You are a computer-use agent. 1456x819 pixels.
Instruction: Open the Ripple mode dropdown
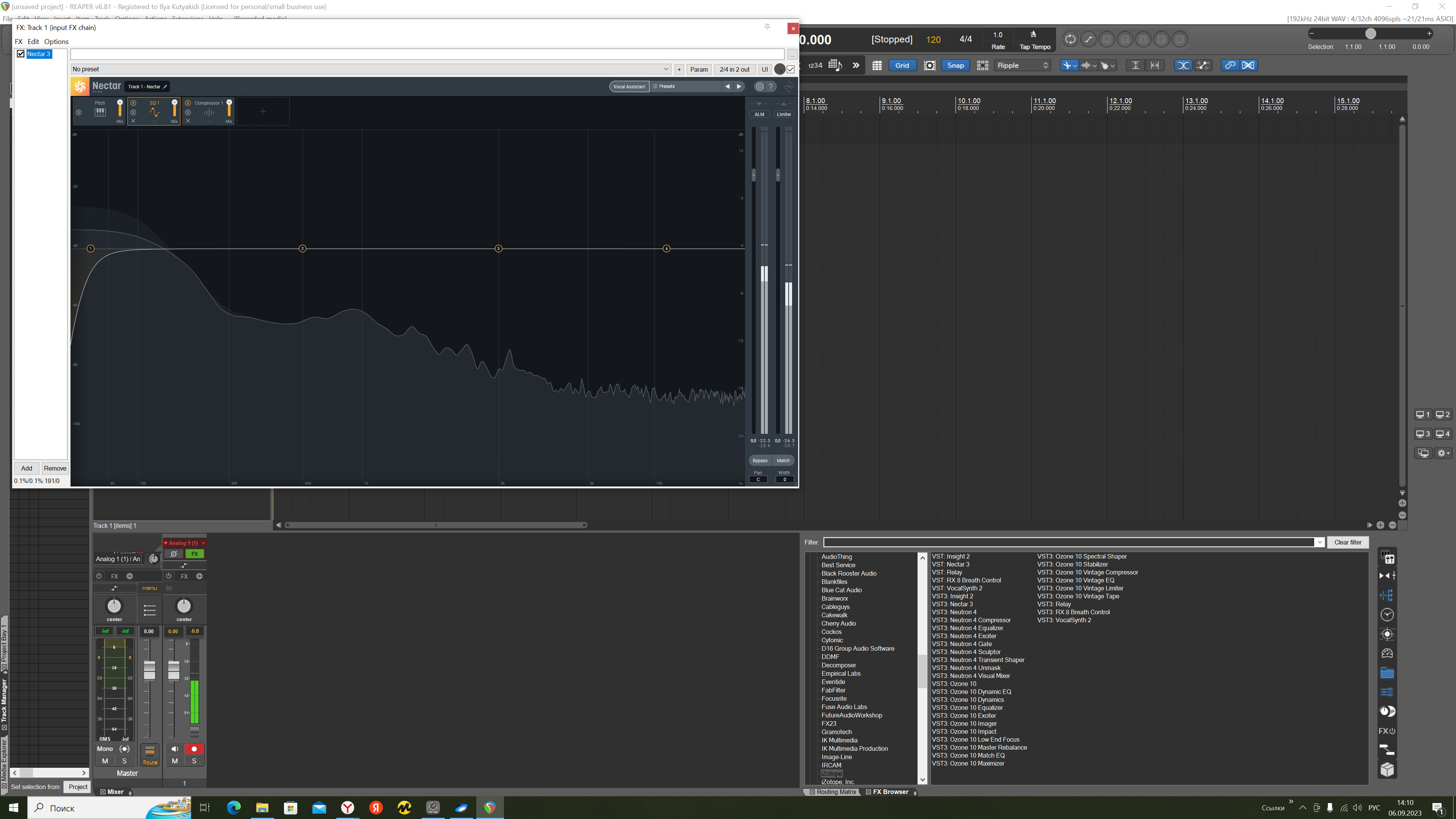(1022, 65)
